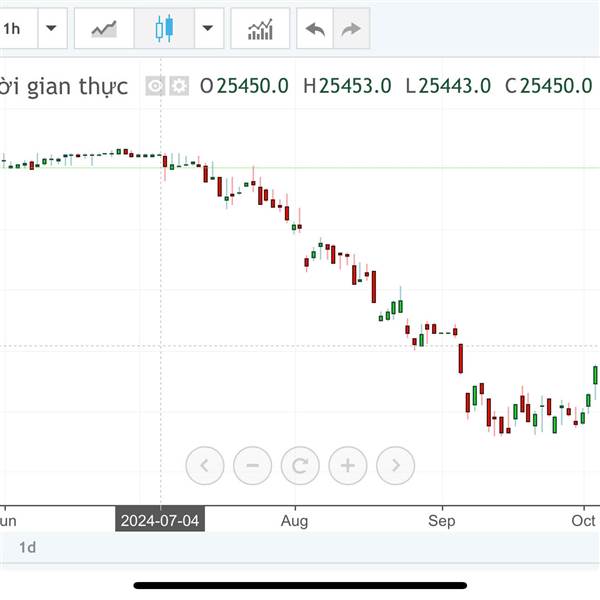Click the O 25450.0 open value

pyautogui.click(x=245, y=86)
